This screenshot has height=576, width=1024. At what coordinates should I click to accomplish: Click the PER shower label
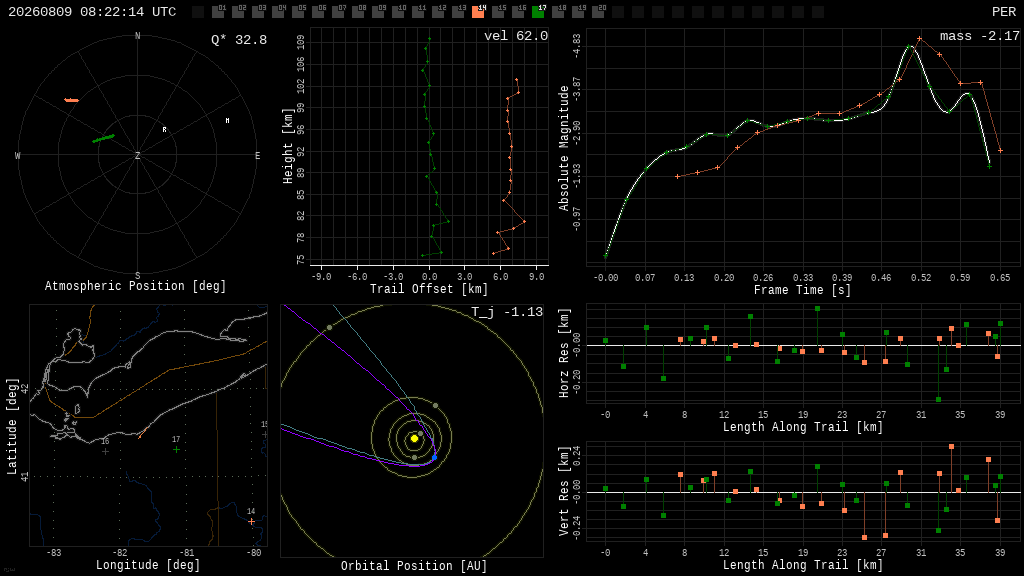1004,12
